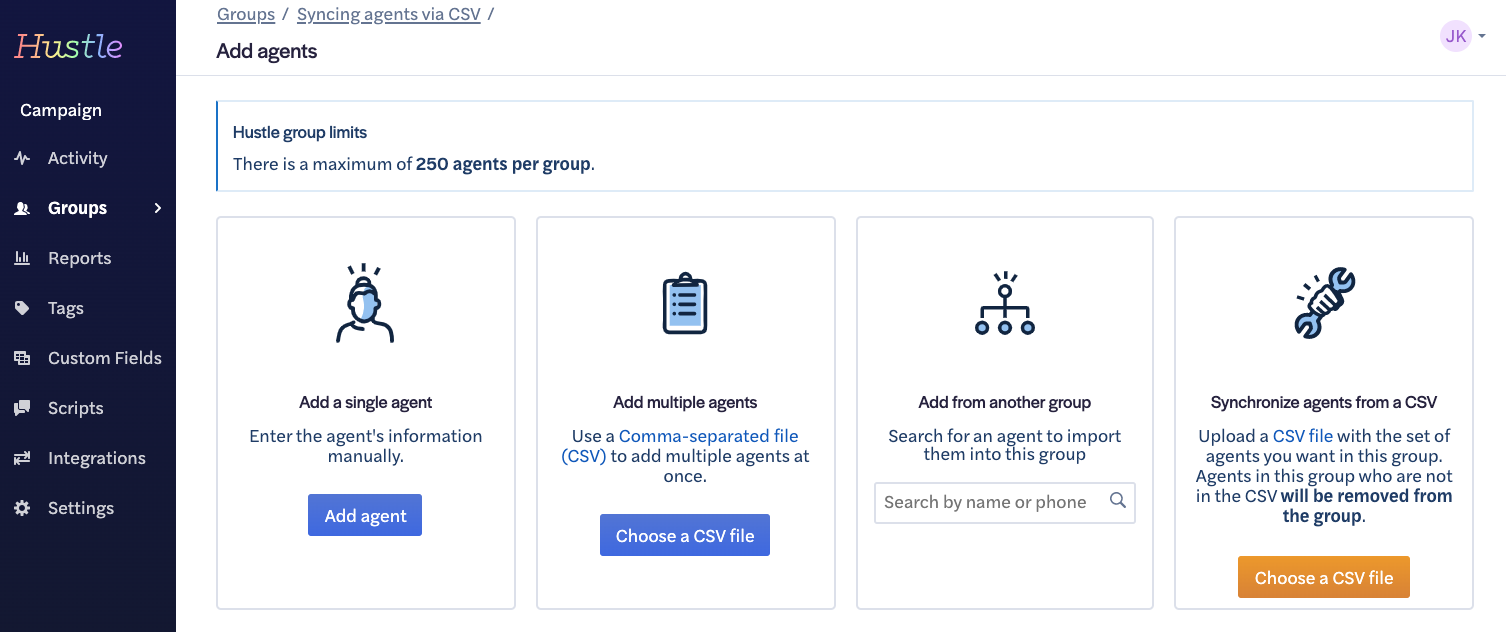This screenshot has height=632, width=1506.
Task: Click the clipboard multiple agents icon
Action: (685, 303)
